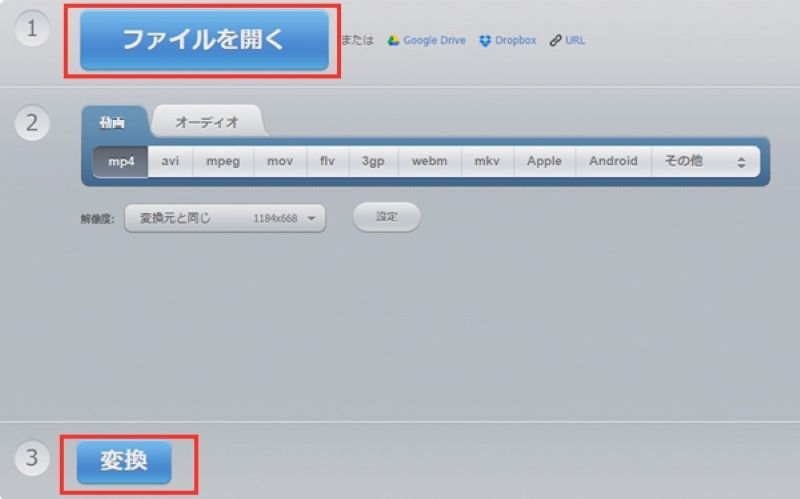
Task: Open the その他 formats dropdown
Action: point(706,162)
